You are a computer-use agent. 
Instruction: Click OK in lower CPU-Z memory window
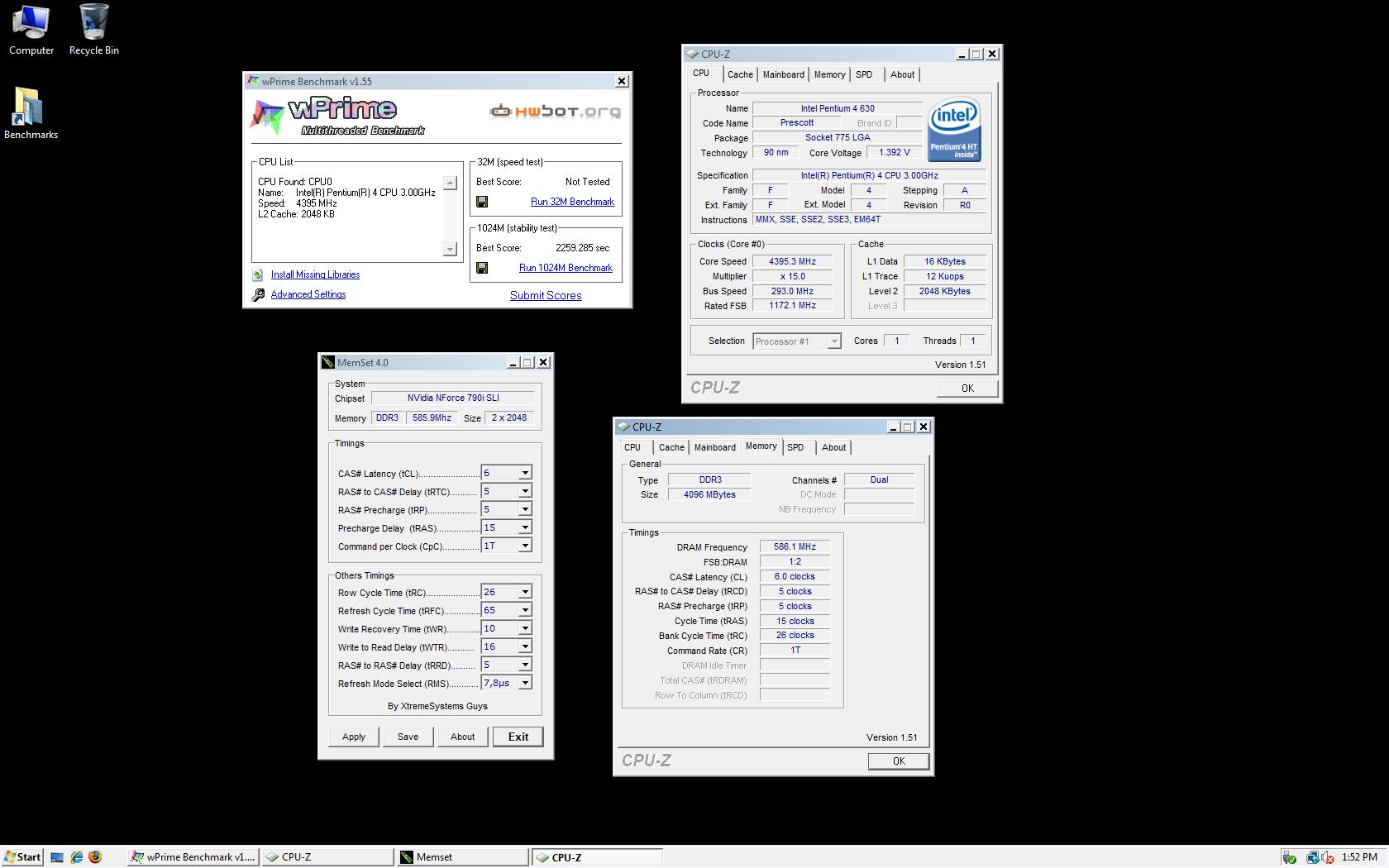coord(899,761)
